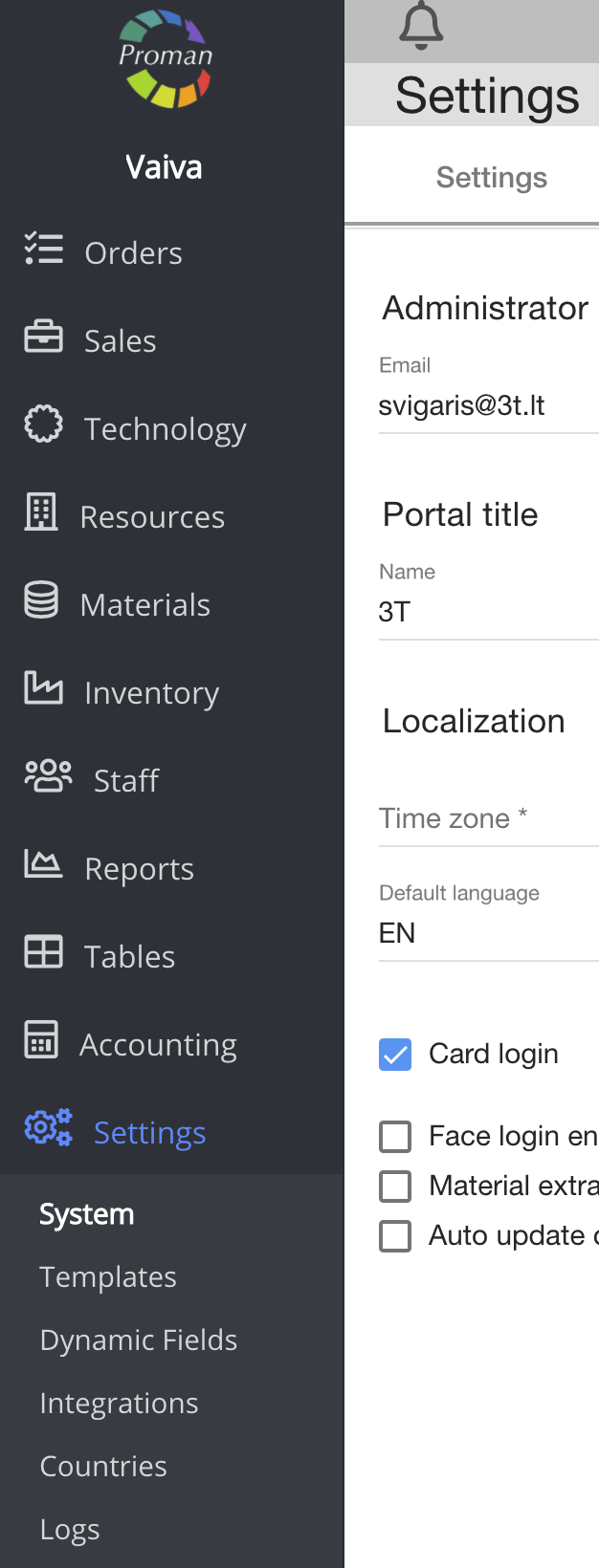The image size is (599, 1568).
Task: Go to Dynamic Fields page
Action: [139, 1340]
